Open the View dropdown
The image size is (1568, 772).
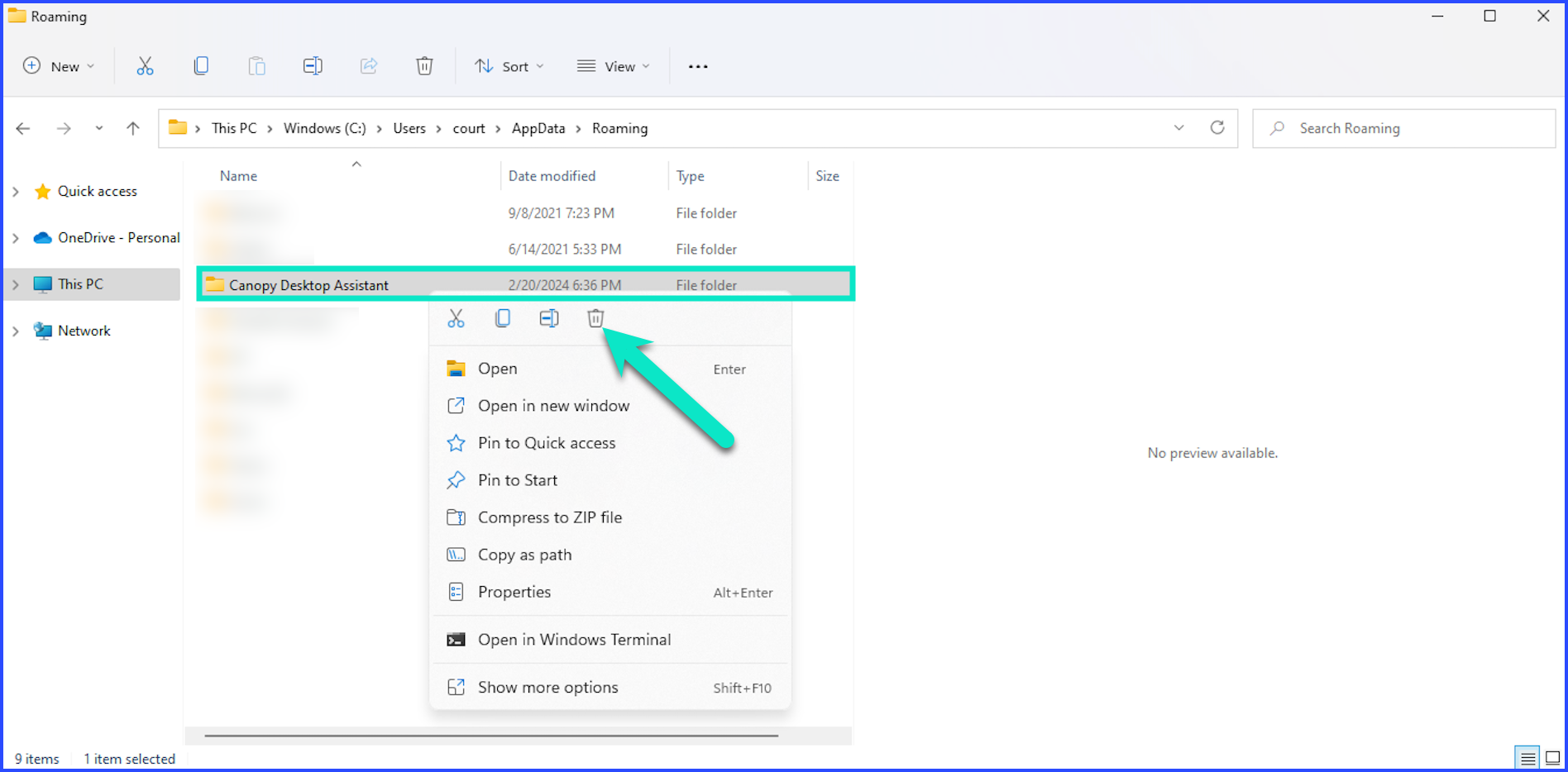click(x=613, y=66)
